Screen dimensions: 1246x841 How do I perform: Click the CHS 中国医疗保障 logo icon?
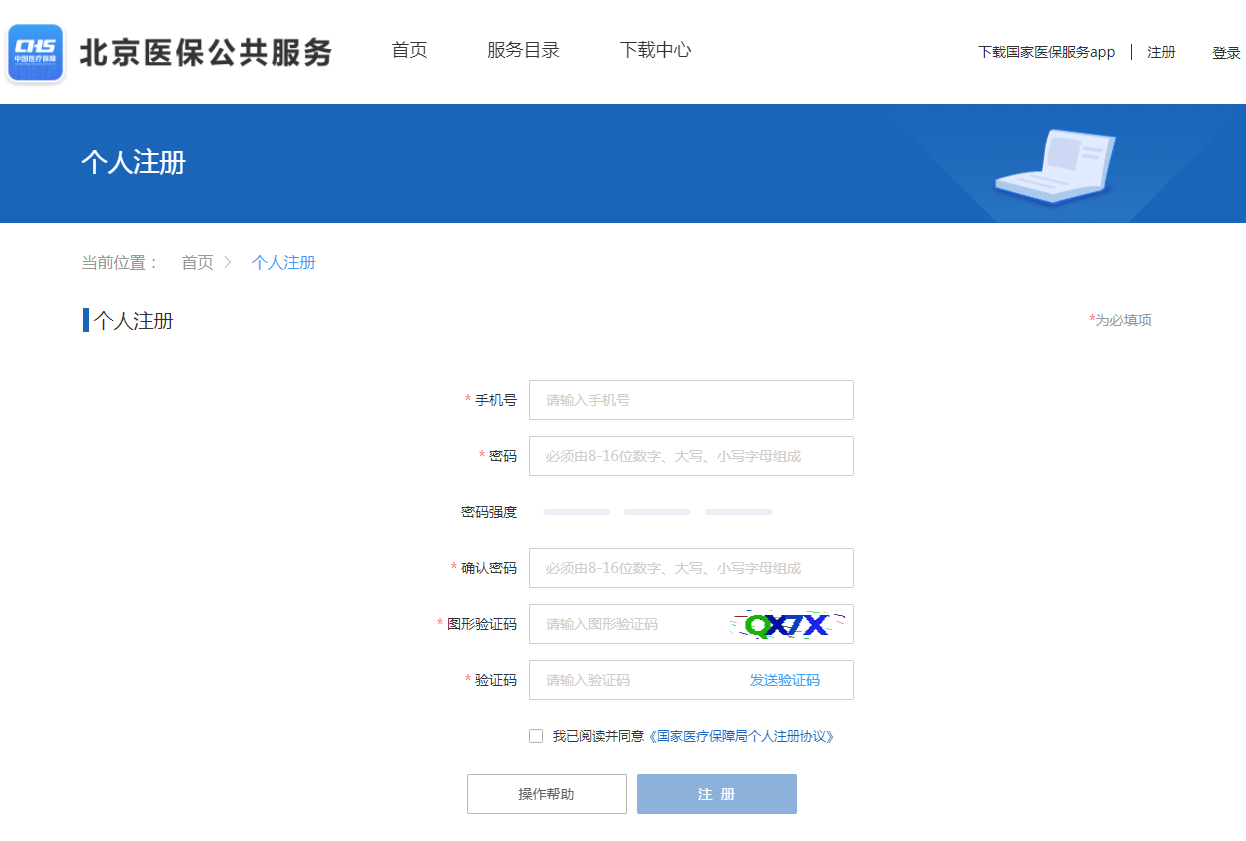35,52
